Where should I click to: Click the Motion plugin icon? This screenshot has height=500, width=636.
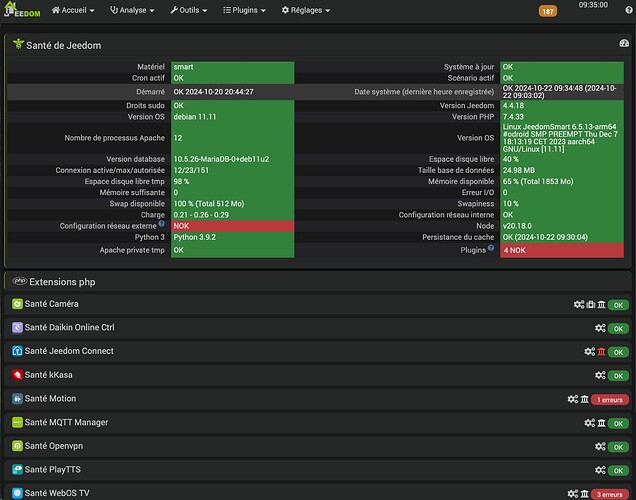17,399
